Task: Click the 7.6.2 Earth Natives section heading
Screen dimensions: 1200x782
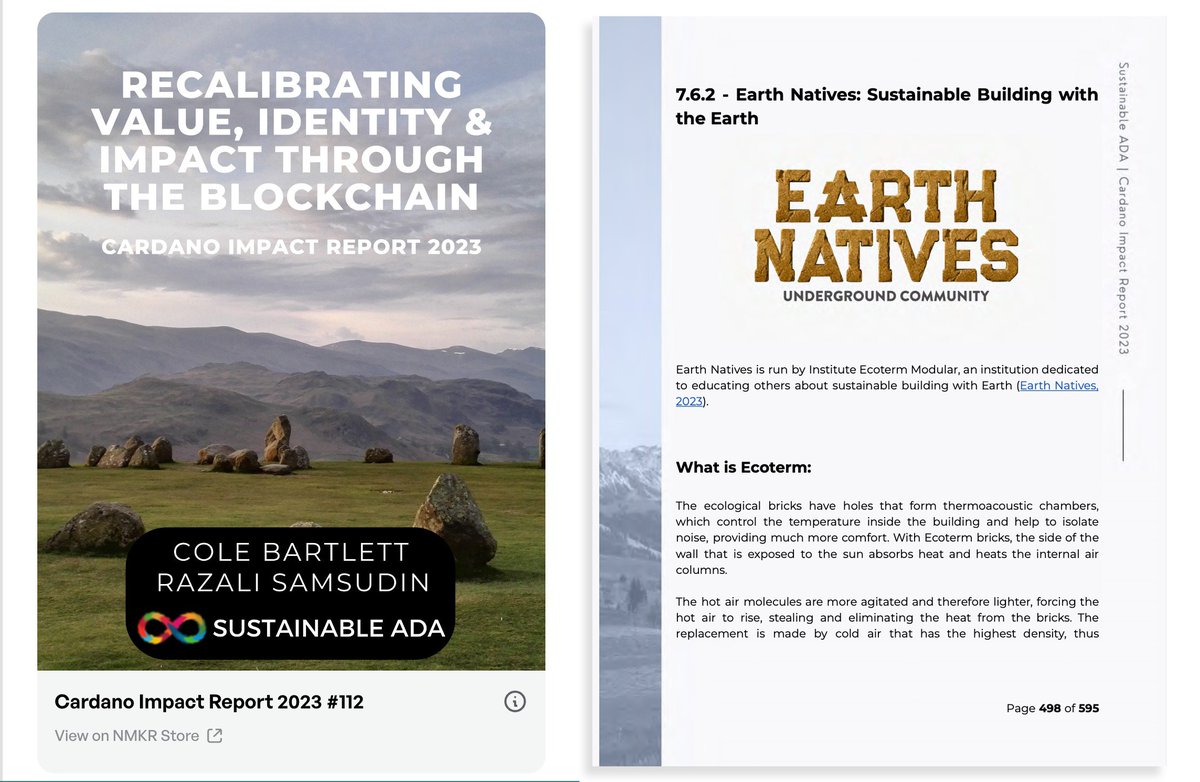Action: (887, 106)
